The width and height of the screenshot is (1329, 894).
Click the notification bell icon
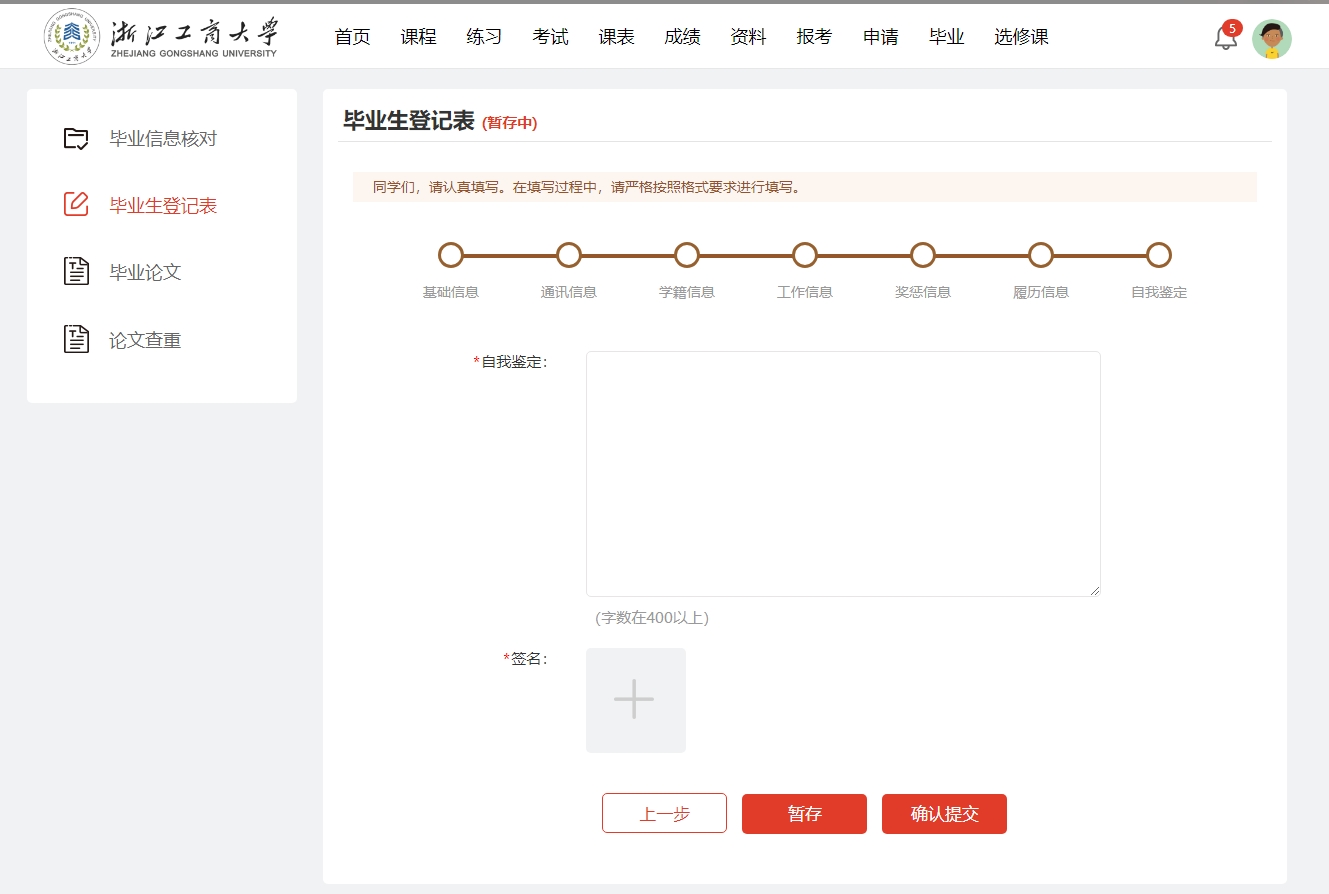click(x=1225, y=38)
